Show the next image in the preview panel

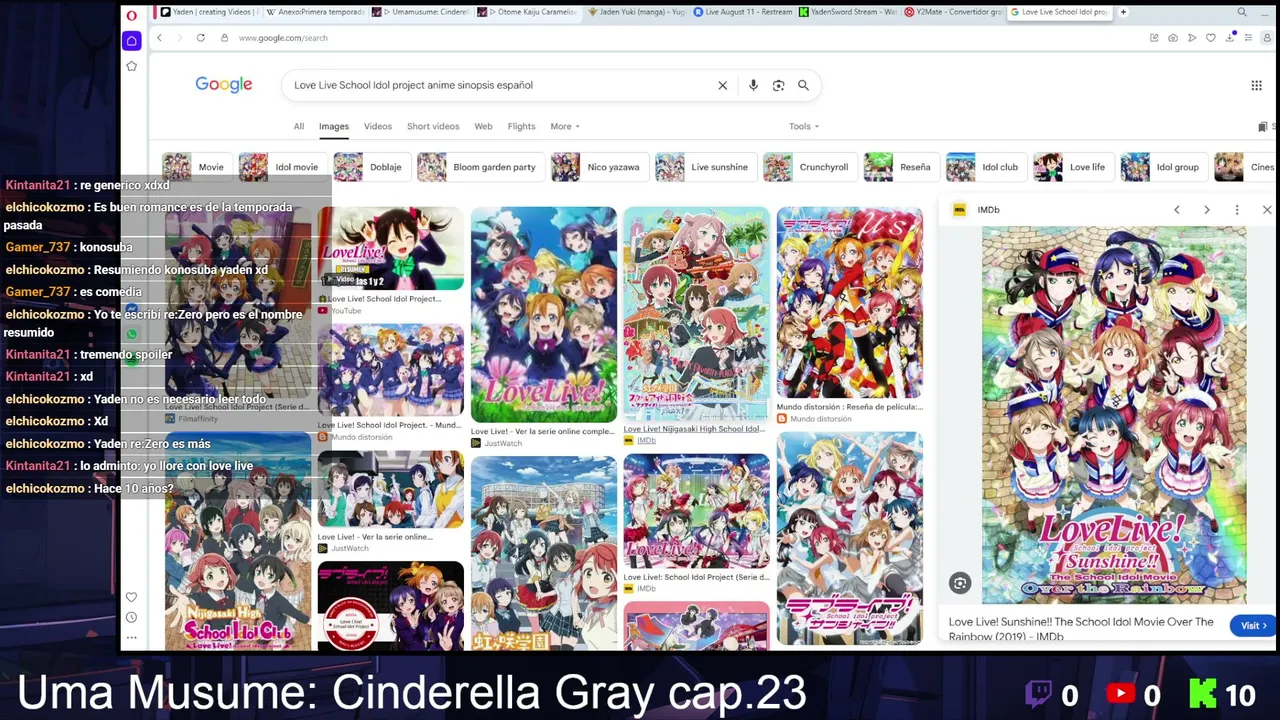[x=1207, y=210]
